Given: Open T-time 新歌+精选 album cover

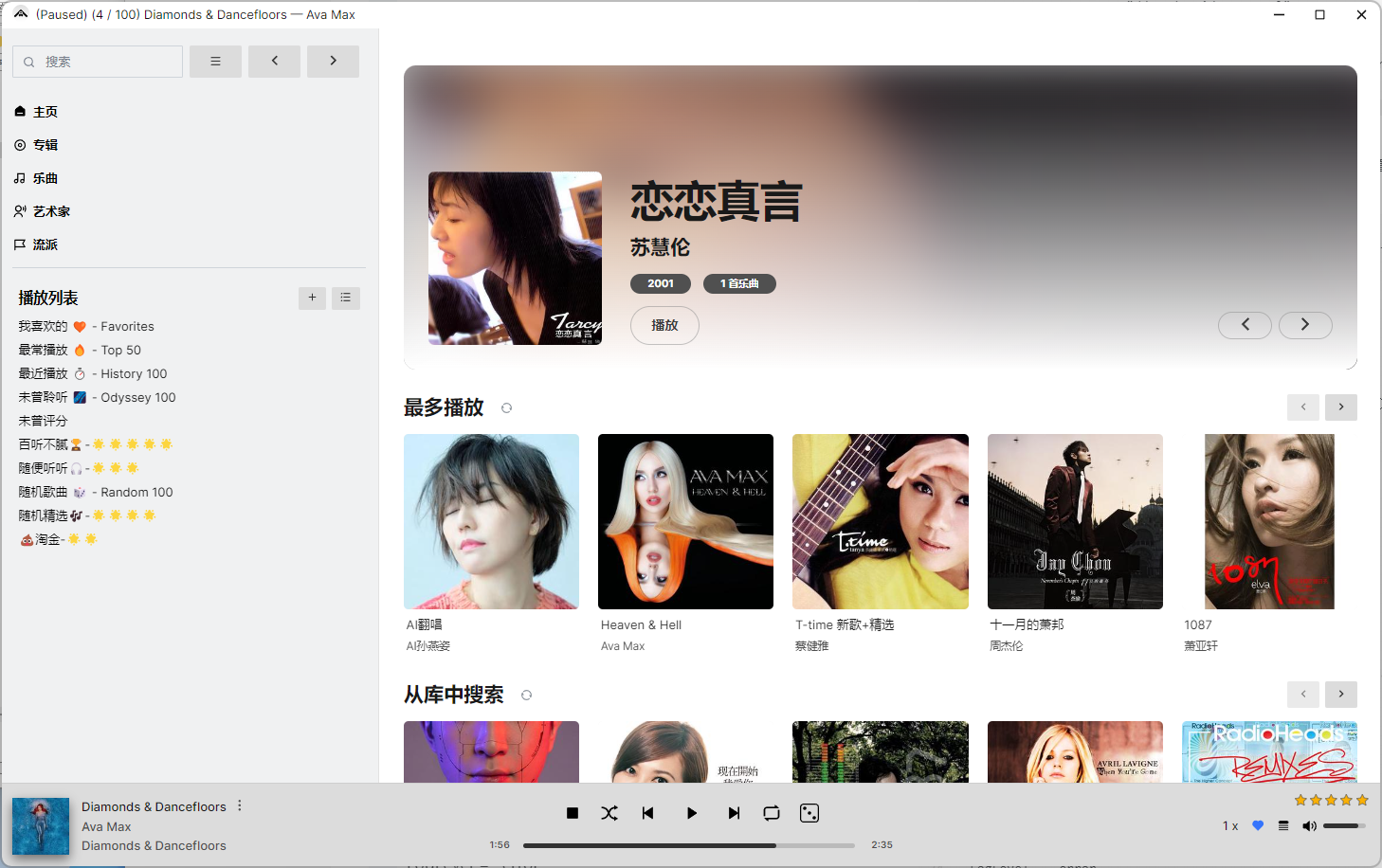Looking at the screenshot, I should tap(881, 521).
